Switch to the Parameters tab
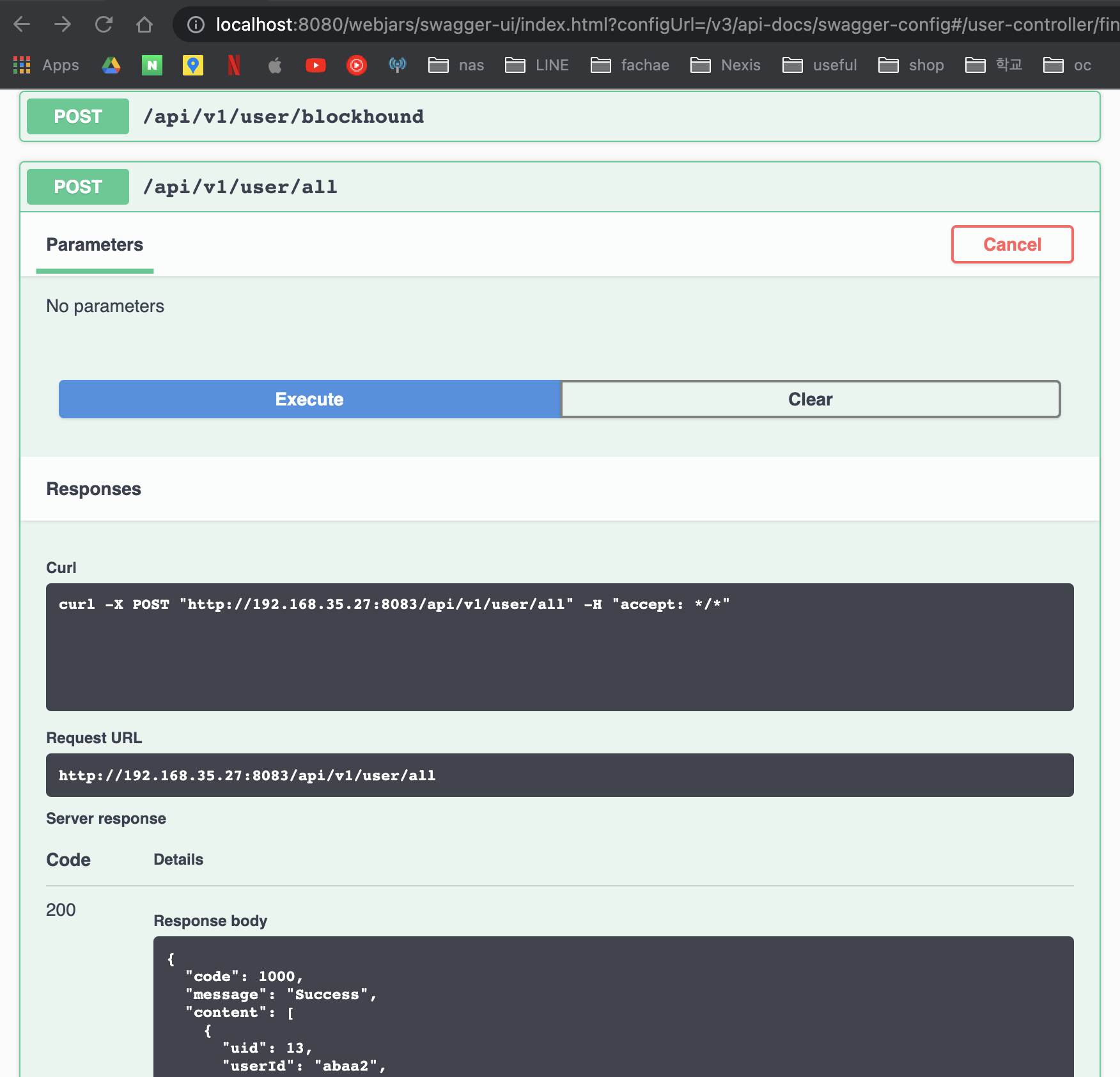This screenshot has height=1077, width=1120. (x=94, y=244)
